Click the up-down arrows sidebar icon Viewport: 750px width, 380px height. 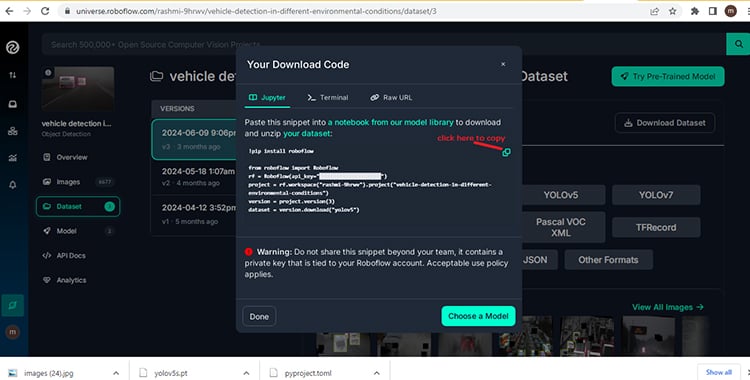pos(12,75)
